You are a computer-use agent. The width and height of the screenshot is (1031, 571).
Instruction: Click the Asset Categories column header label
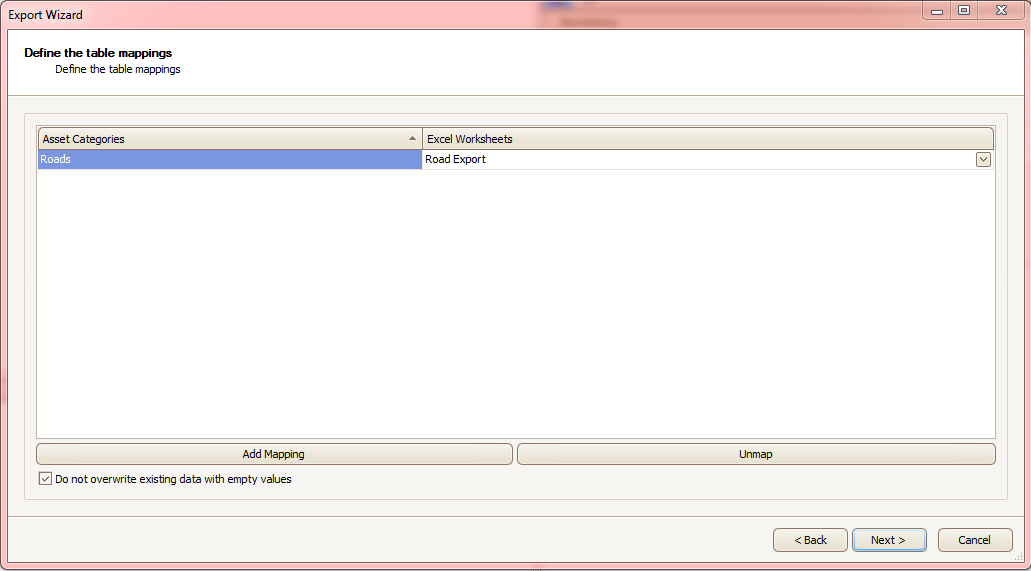tap(84, 139)
